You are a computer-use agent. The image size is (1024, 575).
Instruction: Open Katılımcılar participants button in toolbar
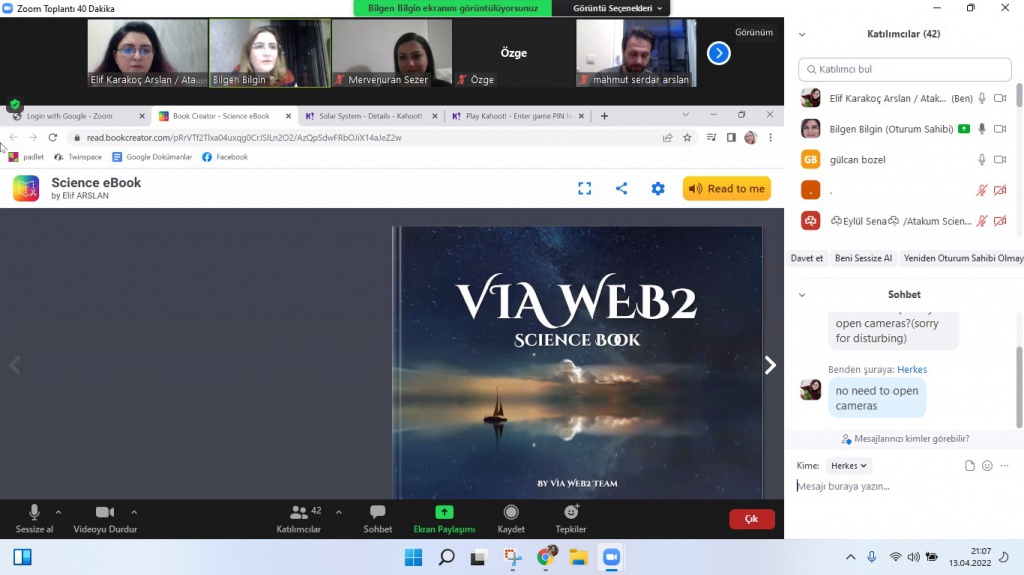pyautogui.click(x=298, y=519)
